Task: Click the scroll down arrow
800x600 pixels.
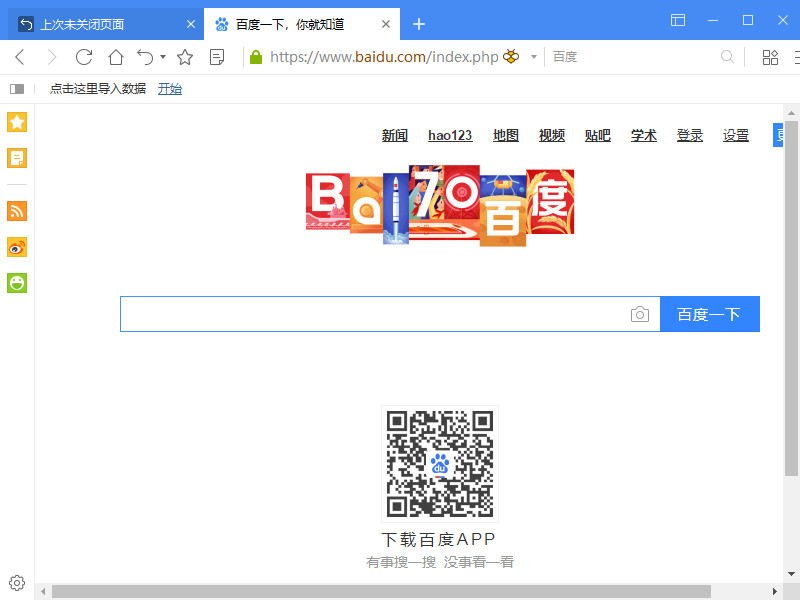Action: 791,574
